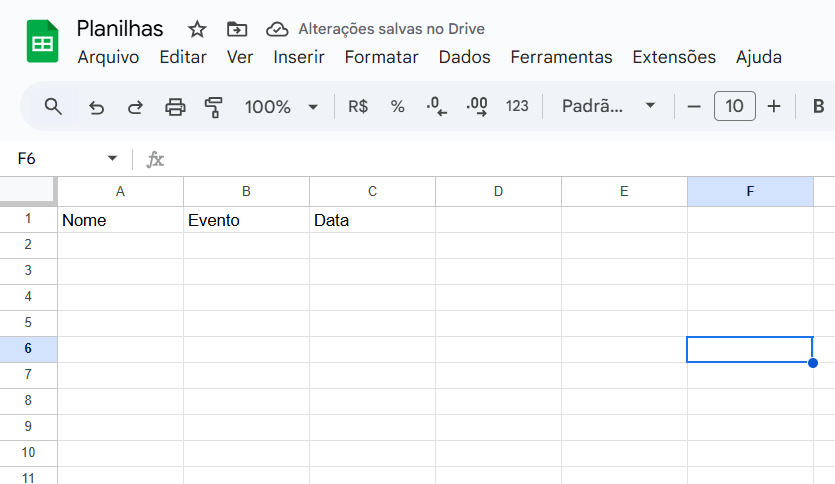Open the Inserir menu
The image size is (835, 484).
click(x=299, y=57)
